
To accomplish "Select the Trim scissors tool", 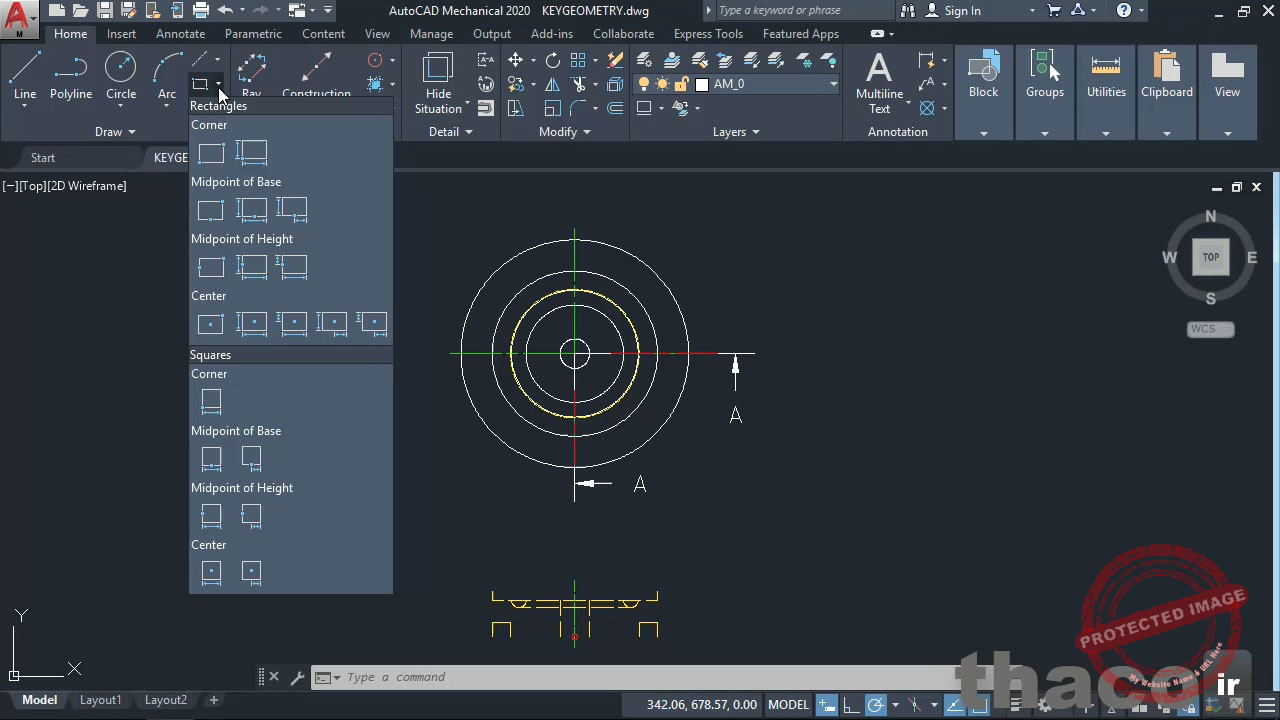I will [x=579, y=85].
